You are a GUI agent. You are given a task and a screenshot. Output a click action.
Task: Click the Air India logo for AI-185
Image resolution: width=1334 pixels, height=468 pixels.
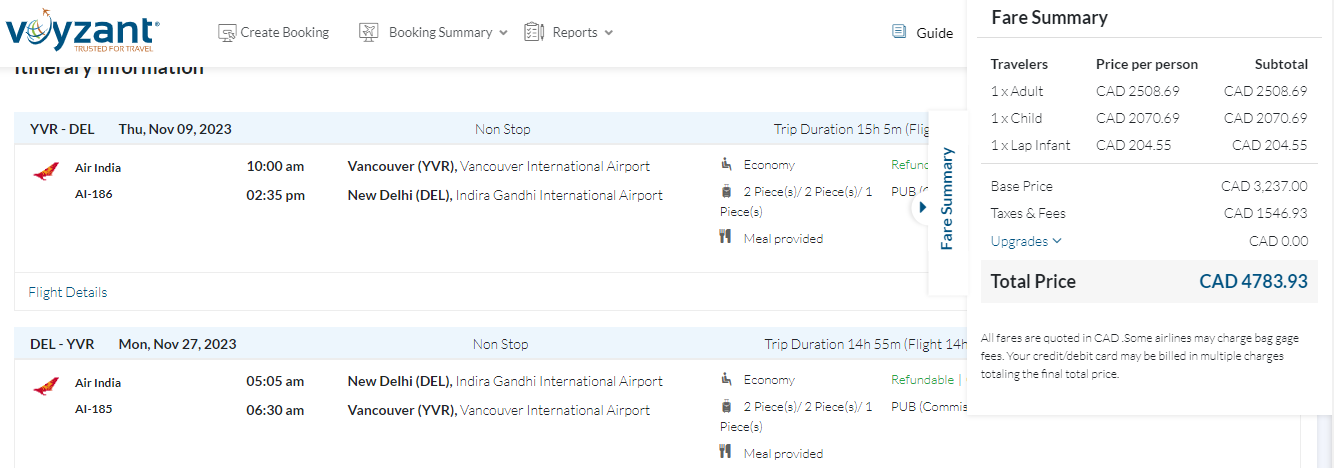point(46,386)
